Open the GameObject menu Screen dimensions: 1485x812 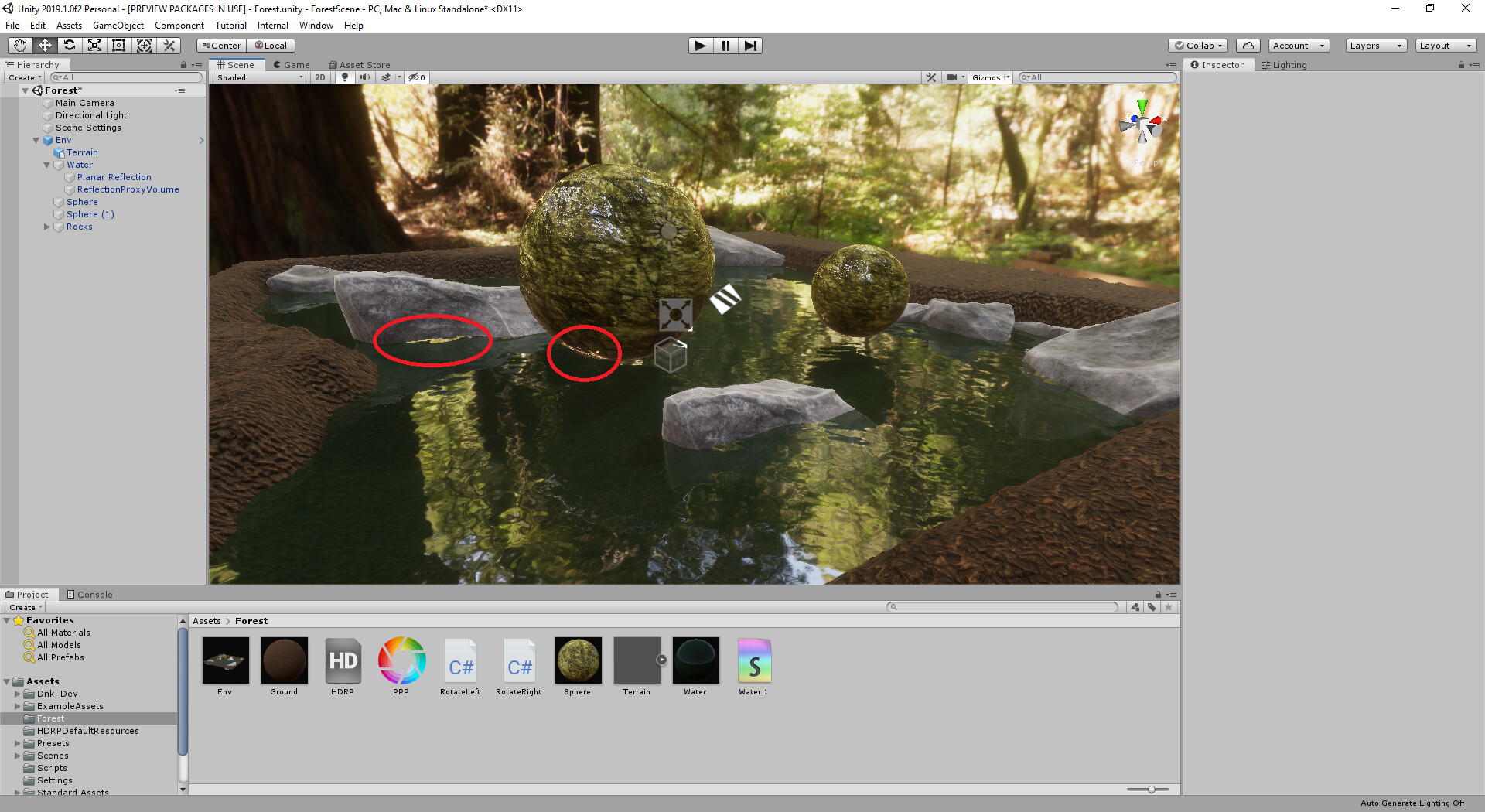pyautogui.click(x=118, y=26)
